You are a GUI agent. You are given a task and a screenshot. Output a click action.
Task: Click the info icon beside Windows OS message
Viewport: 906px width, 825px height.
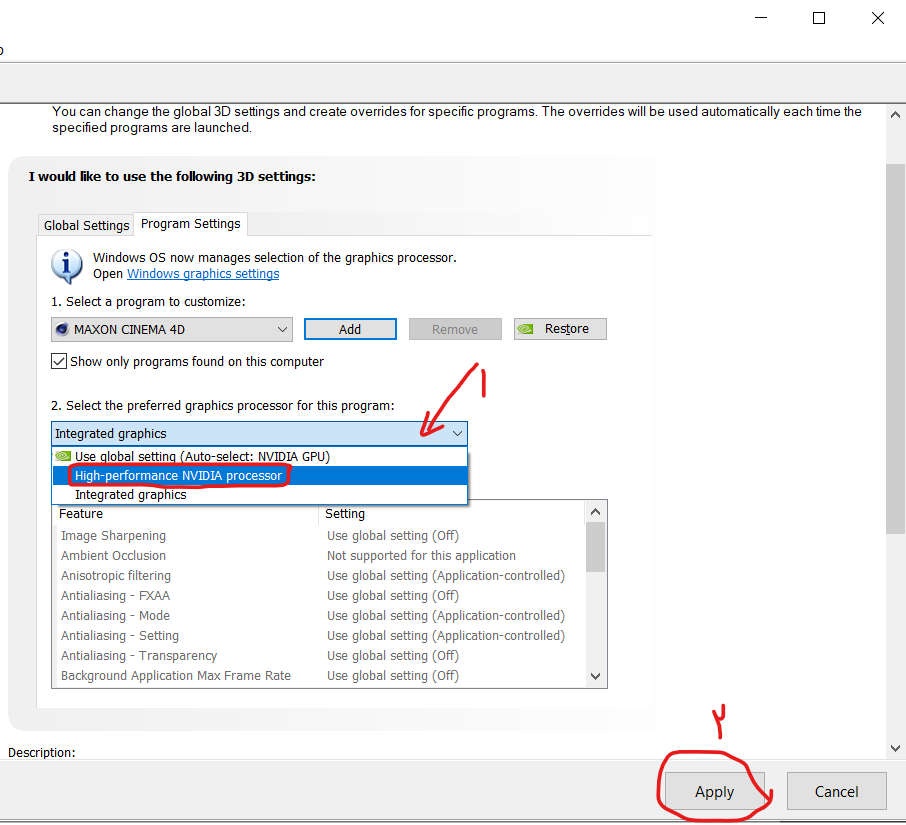(67, 266)
